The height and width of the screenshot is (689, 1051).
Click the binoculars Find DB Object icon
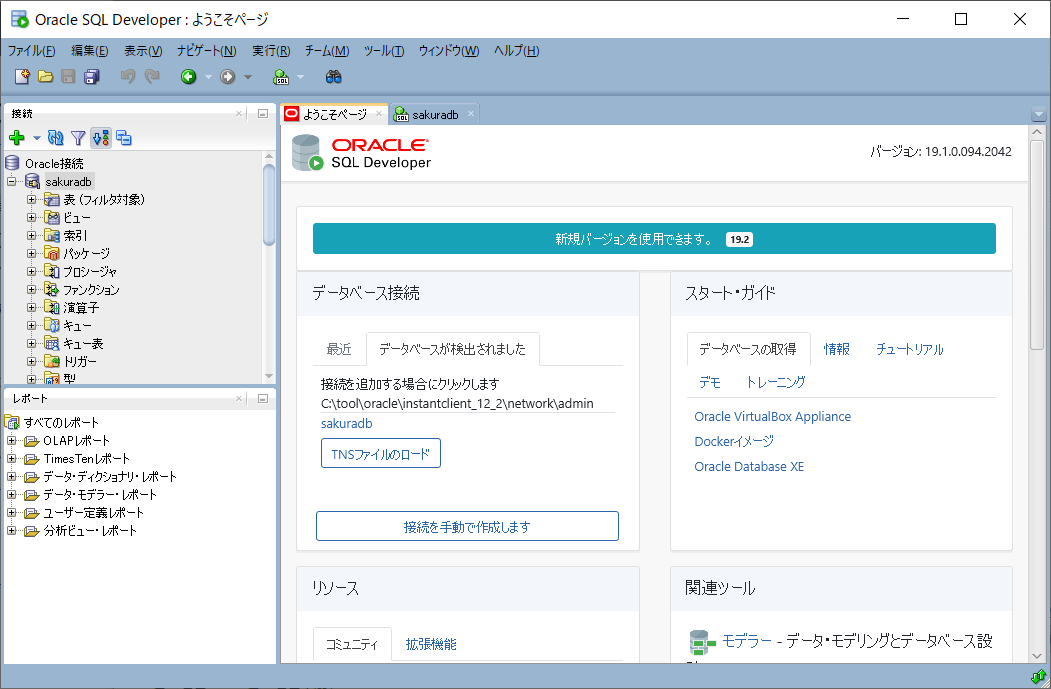click(333, 77)
